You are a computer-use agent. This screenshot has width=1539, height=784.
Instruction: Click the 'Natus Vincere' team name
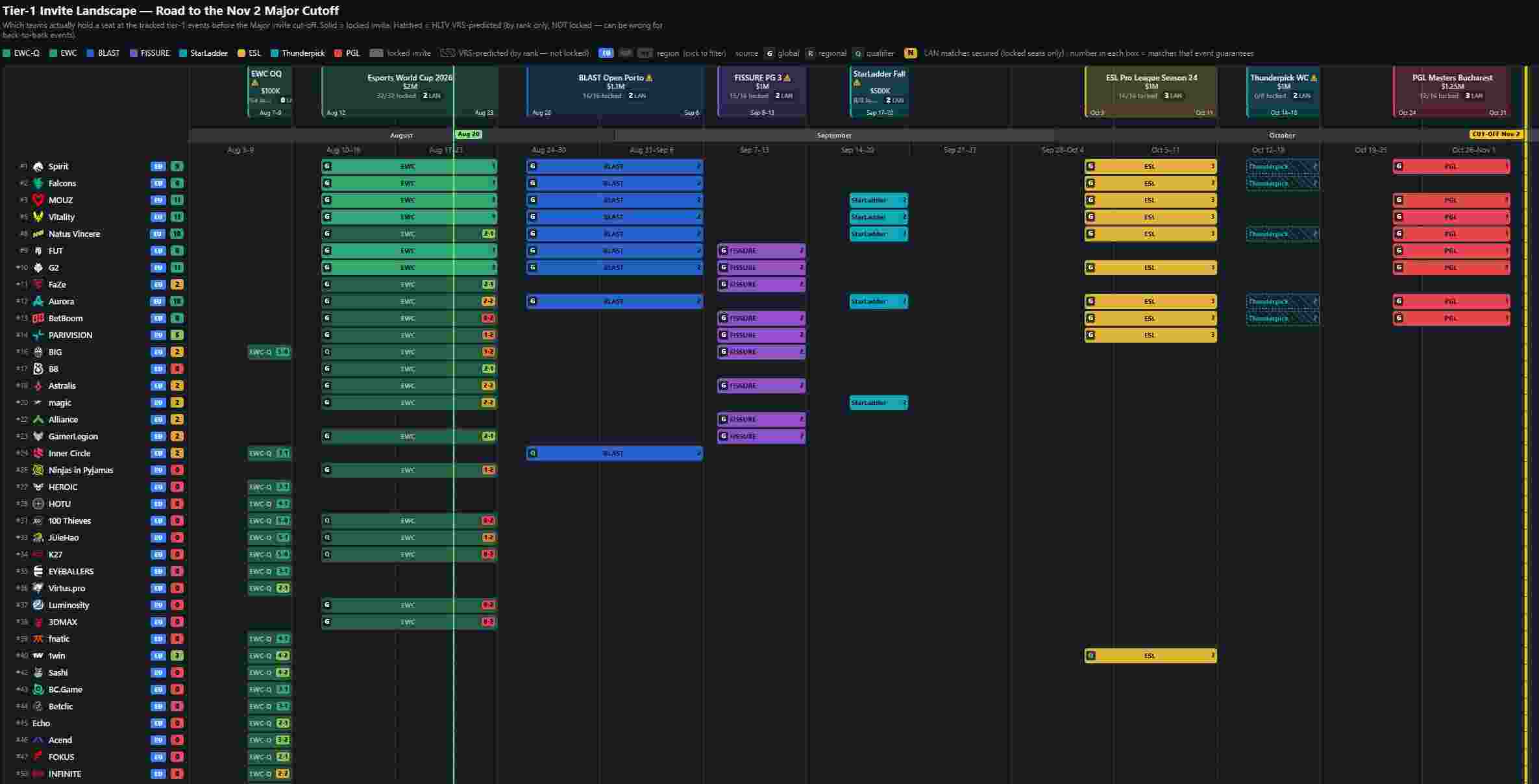click(74, 234)
